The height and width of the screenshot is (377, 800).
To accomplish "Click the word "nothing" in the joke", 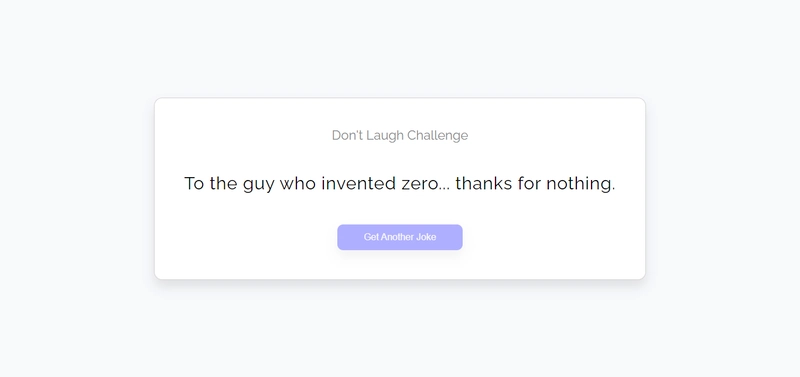I will [x=578, y=184].
